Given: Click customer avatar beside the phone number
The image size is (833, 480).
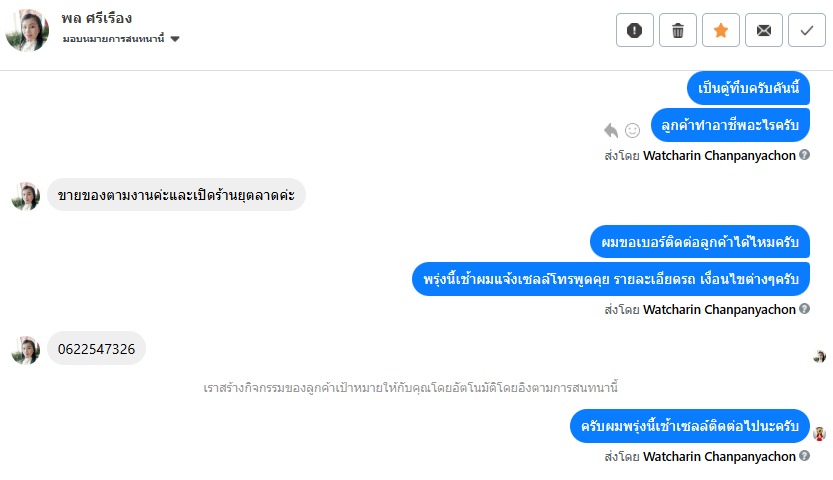Looking at the screenshot, I should tap(25, 349).
